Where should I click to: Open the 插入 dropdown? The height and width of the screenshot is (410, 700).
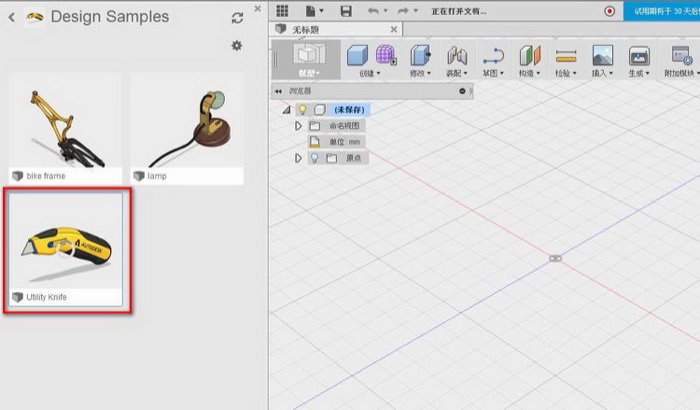pyautogui.click(x=603, y=73)
